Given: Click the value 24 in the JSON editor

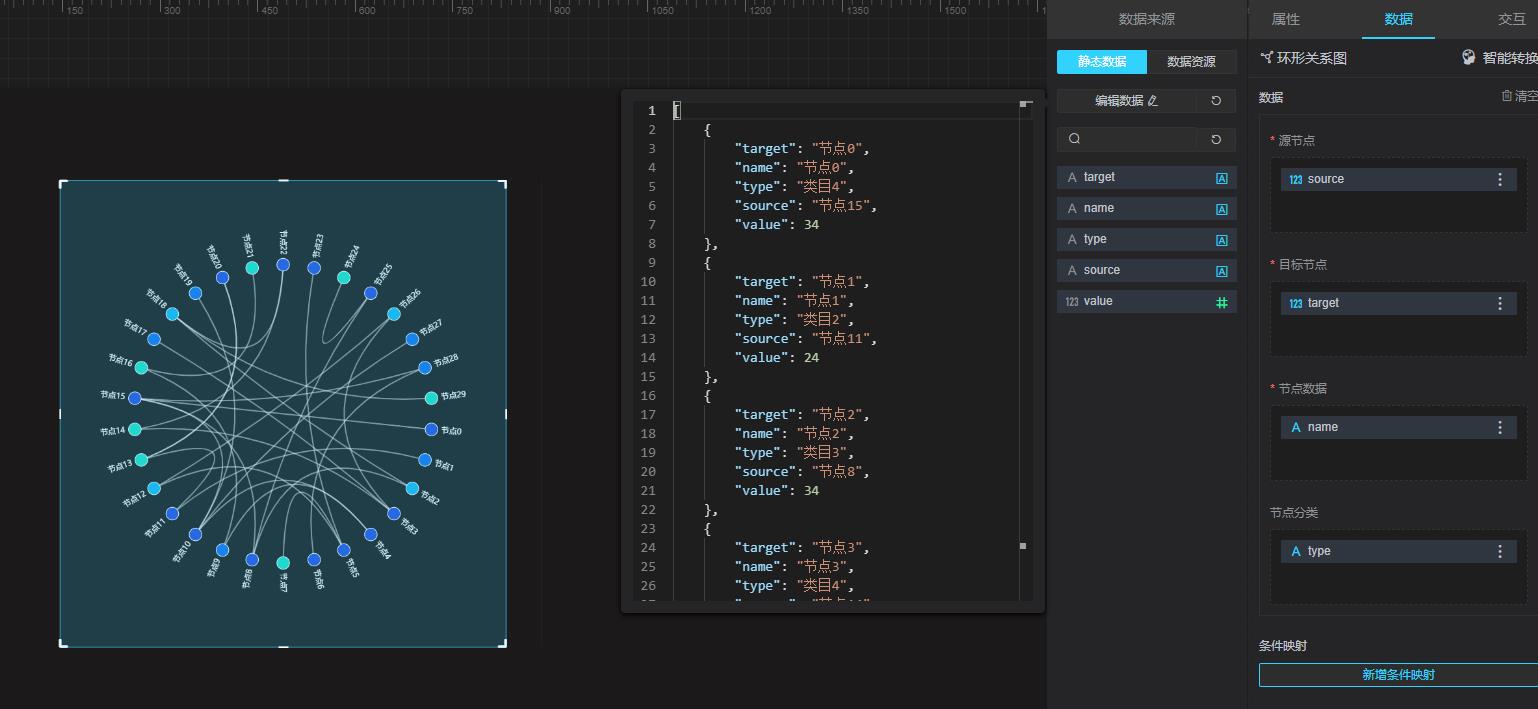Looking at the screenshot, I should pyautogui.click(x=811, y=358).
